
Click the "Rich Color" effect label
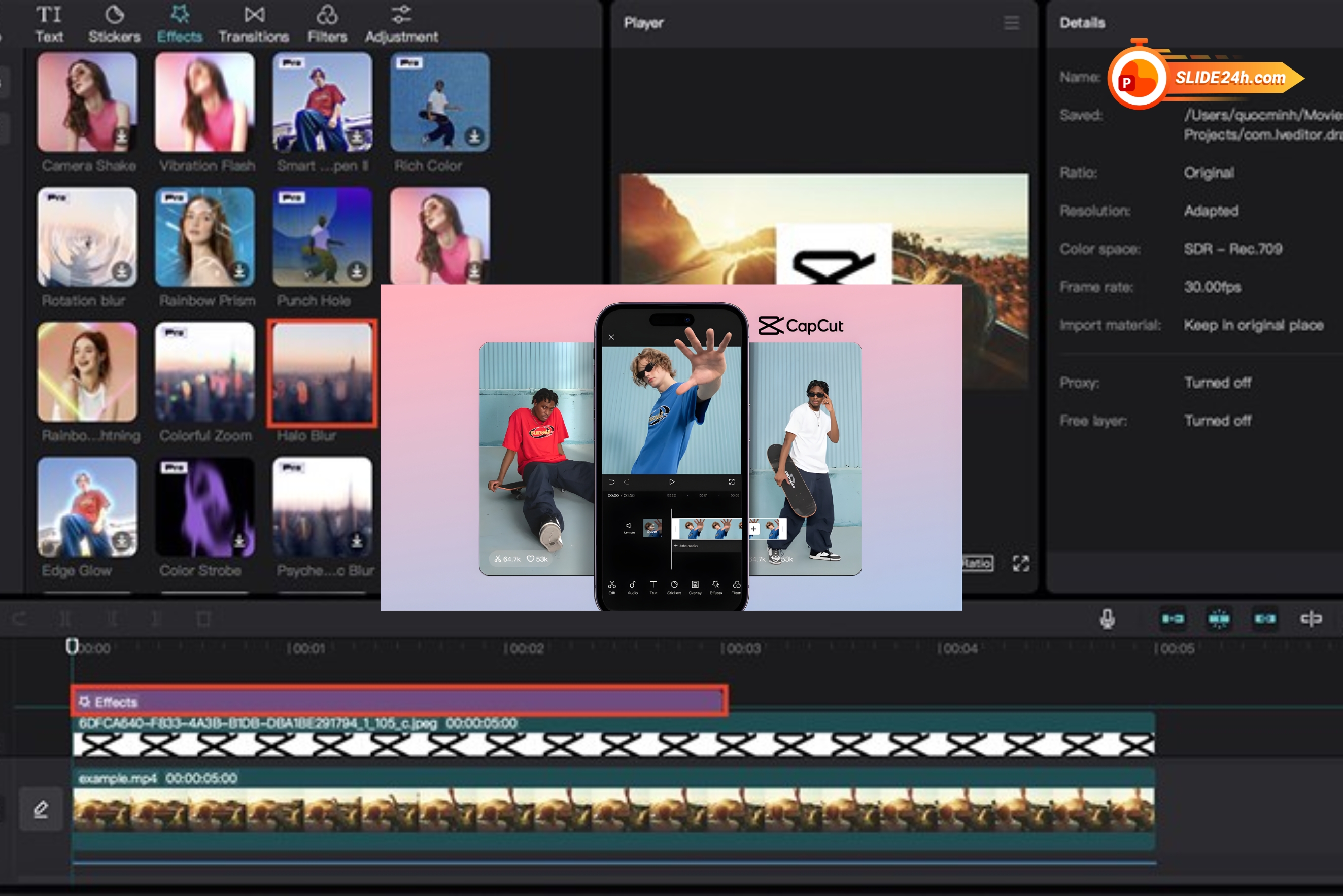coord(428,166)
